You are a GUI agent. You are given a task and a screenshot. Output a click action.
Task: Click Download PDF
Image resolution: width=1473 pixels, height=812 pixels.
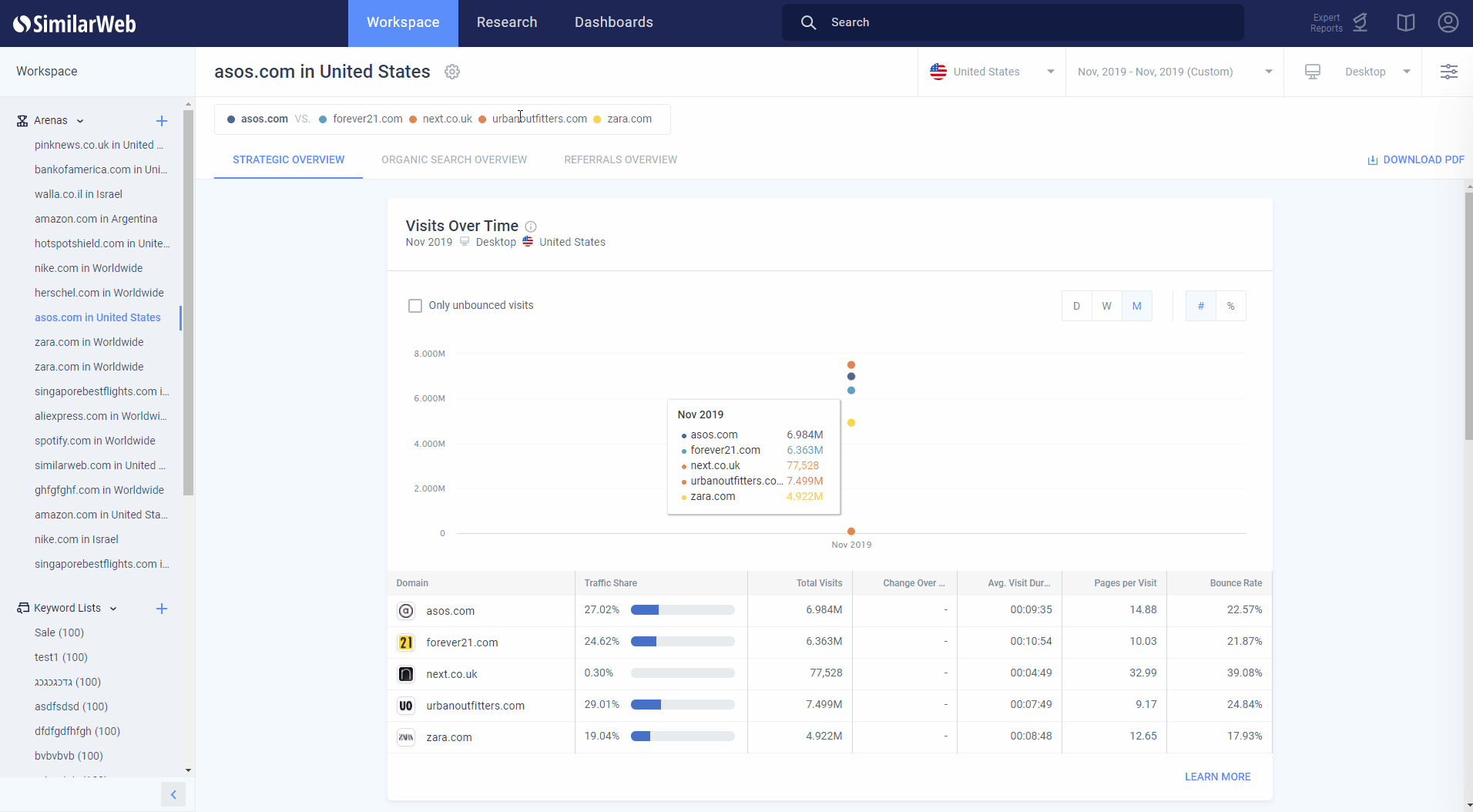point(1416,159)
